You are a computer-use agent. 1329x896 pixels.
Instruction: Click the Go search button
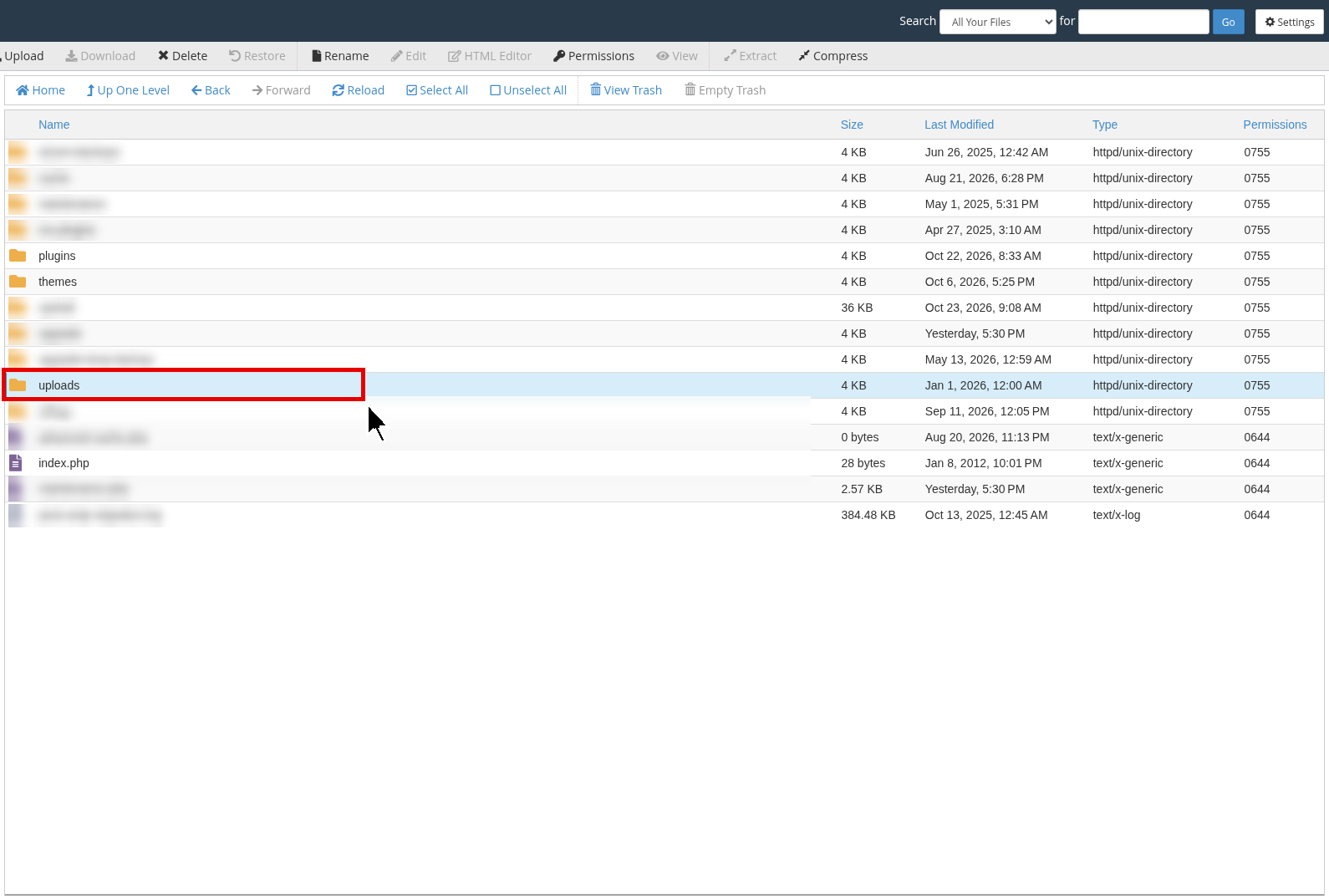(1229, 22)
